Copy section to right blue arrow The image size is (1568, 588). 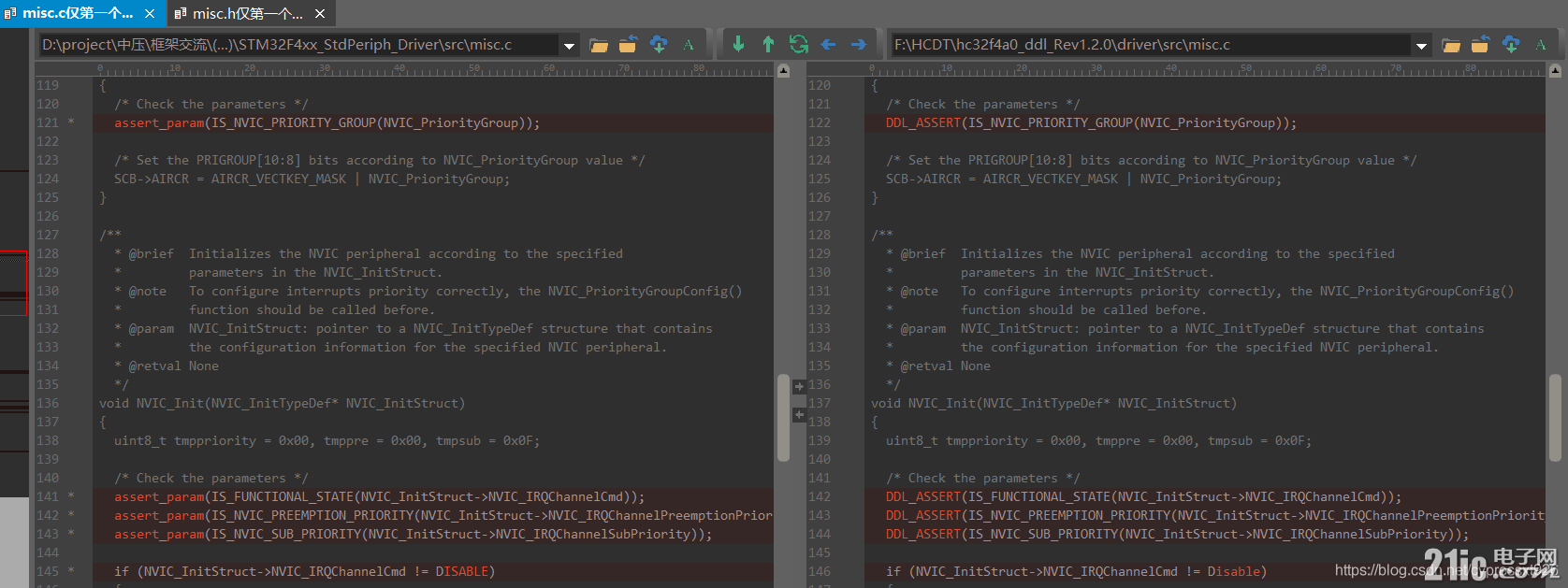tap(858, 44)
